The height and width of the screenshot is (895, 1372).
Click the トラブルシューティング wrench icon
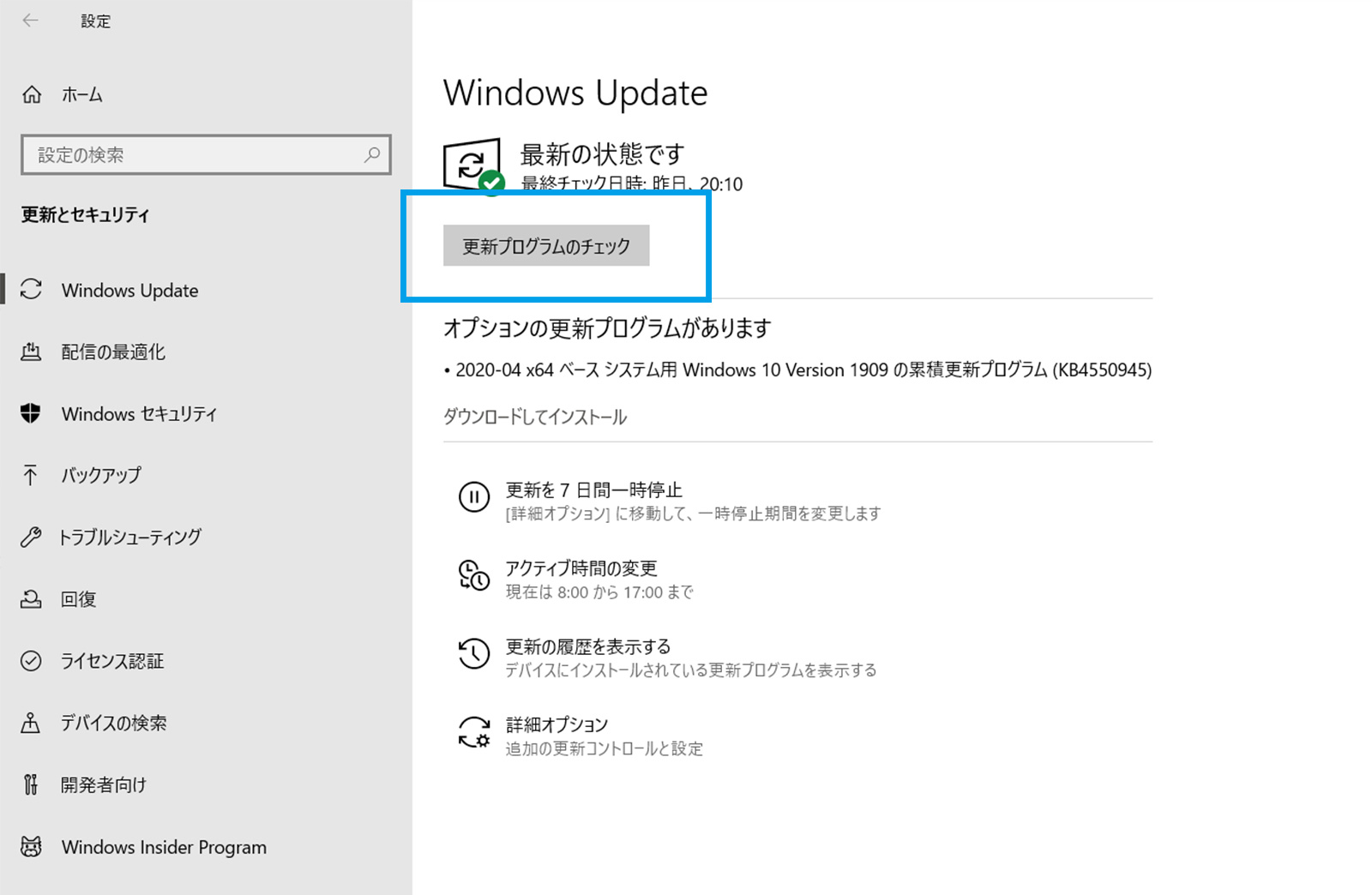(31, 537)
